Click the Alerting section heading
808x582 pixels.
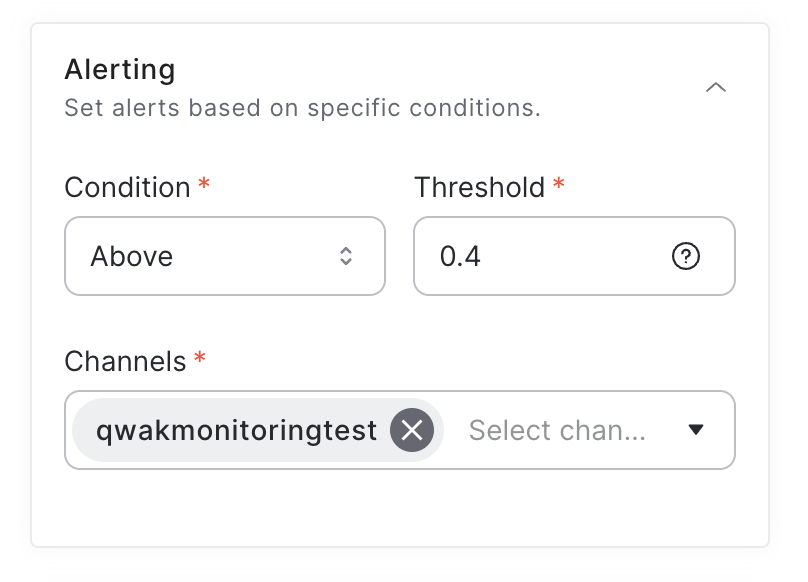[x=120, y=70]
